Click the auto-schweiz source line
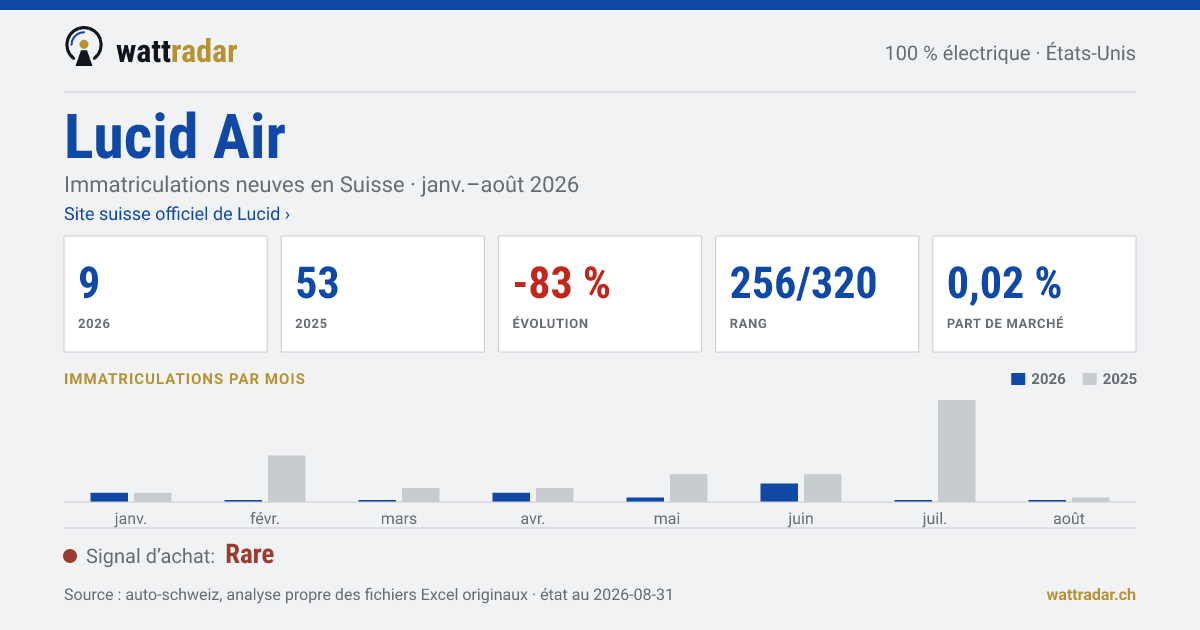This screenshot has width=1200, height=630. tap(369, 594)
